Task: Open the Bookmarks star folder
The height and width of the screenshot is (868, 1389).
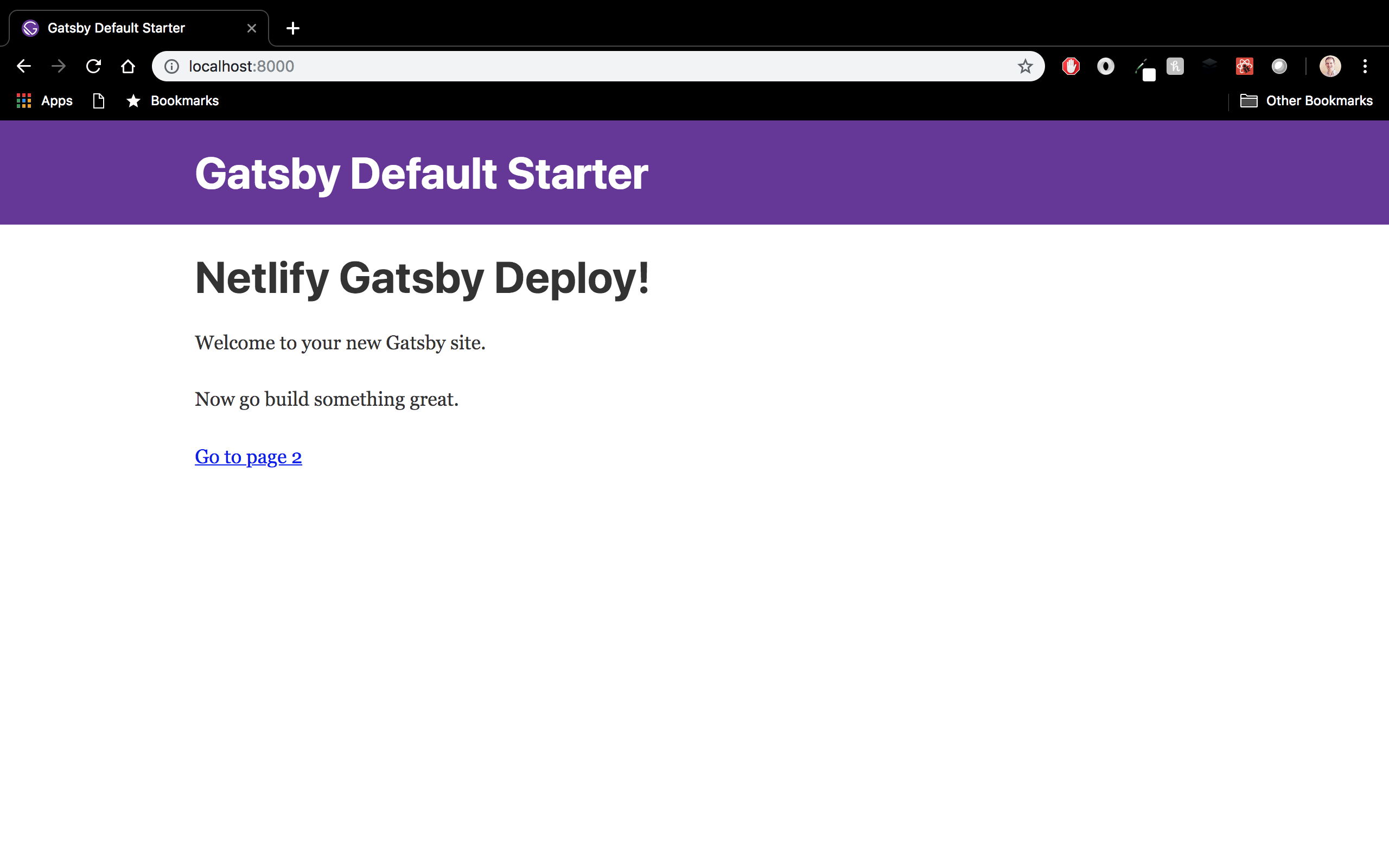Action: [172, 101]
